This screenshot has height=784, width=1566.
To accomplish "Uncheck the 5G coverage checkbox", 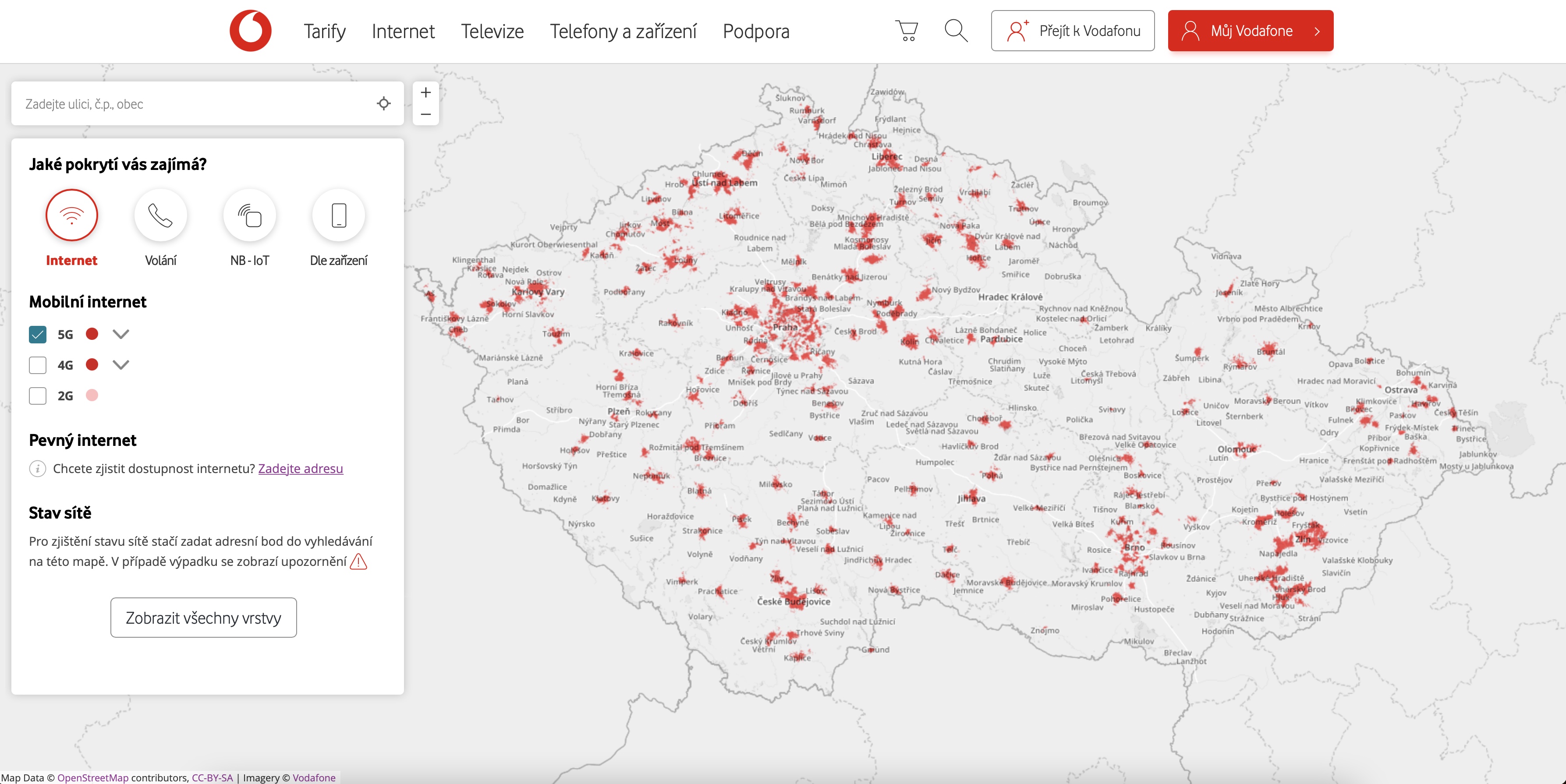I will tap(38, 334).
